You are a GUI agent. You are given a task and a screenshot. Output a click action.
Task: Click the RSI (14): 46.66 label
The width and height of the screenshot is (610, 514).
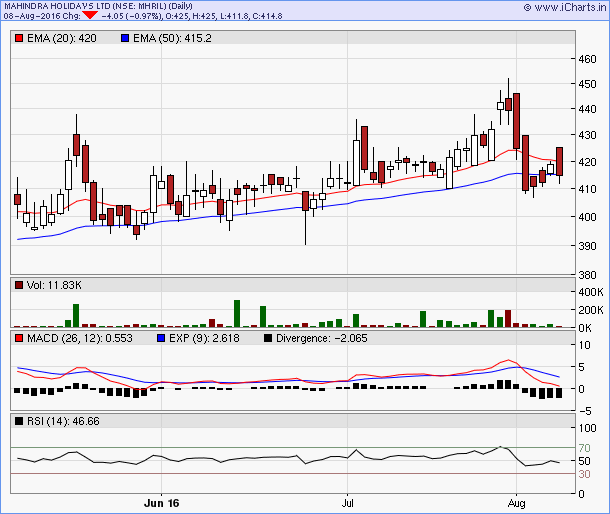63,421
